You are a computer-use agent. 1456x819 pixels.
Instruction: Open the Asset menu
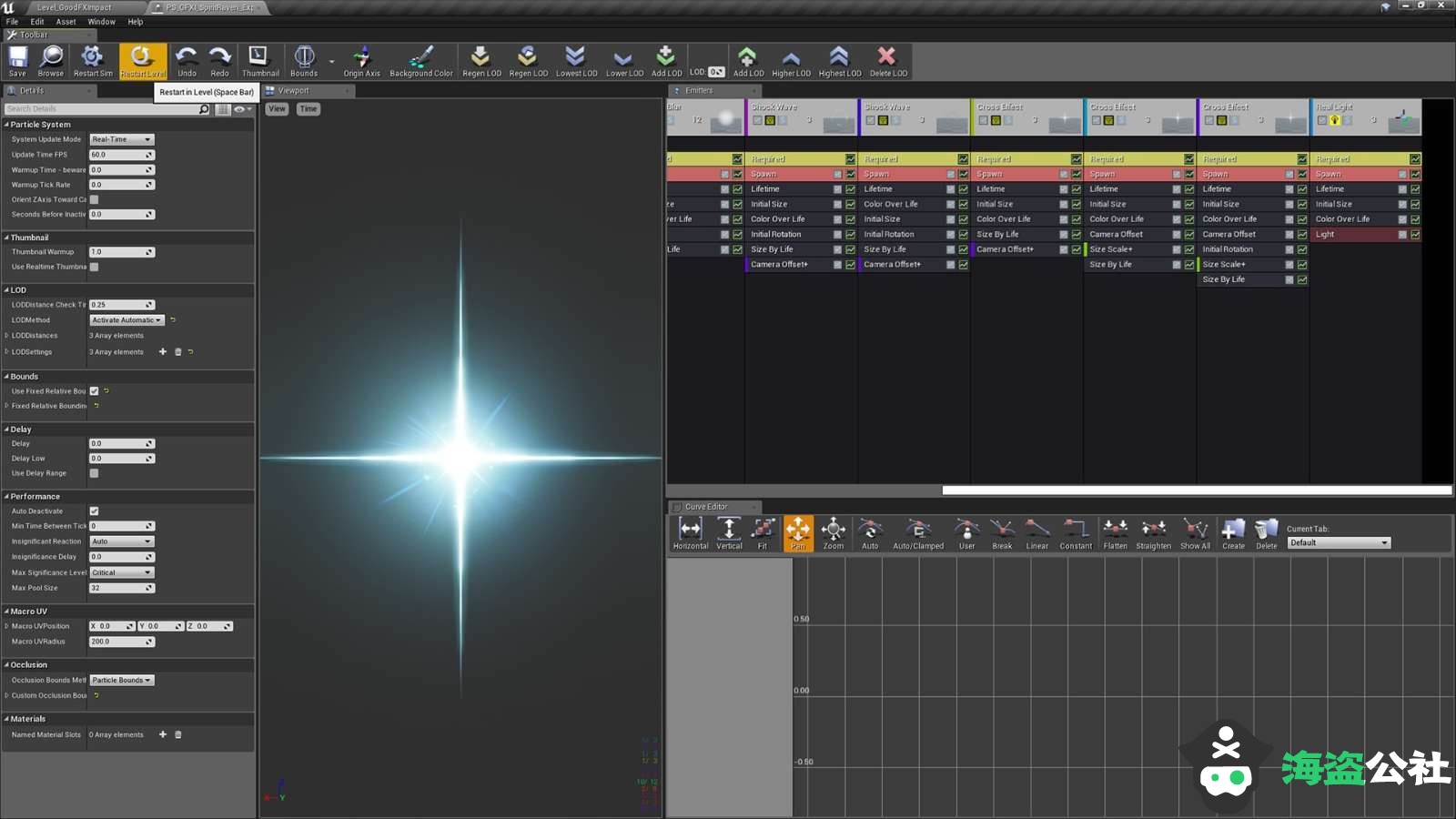click(x=66, y=22)
